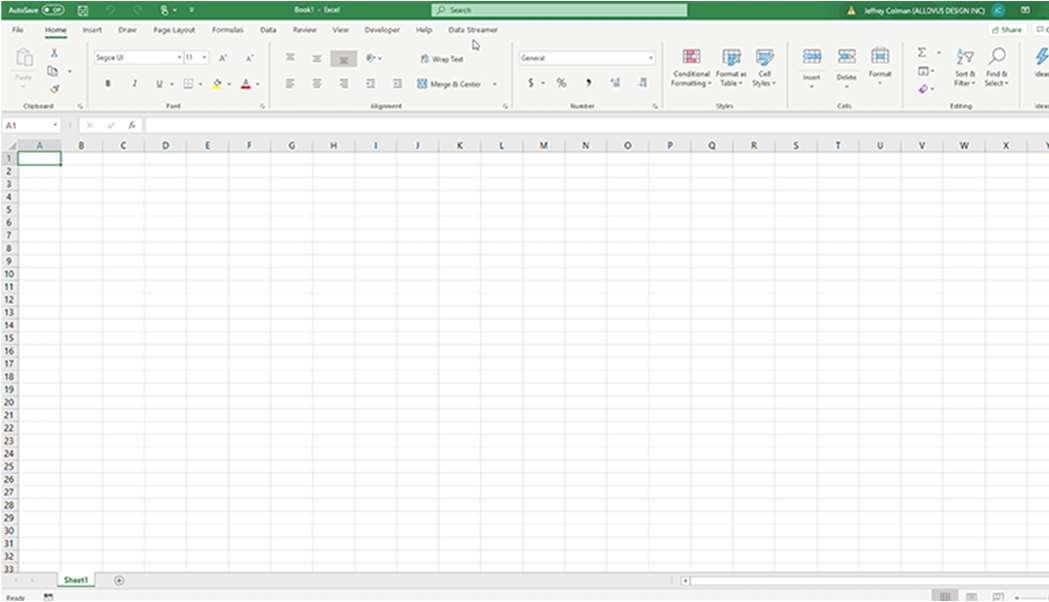Open the Borders dropdown arrow

coord(200,84)
